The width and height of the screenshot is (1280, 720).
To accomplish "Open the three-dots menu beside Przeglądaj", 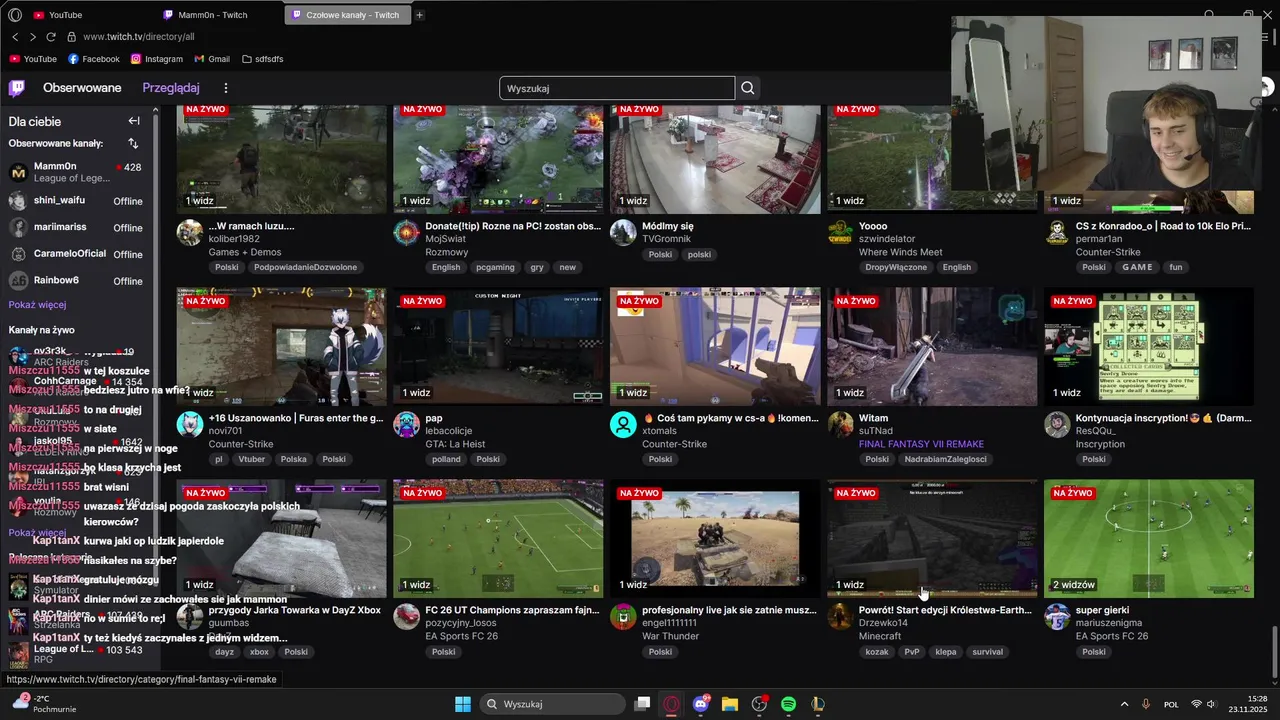I will [x=226, y=88].
